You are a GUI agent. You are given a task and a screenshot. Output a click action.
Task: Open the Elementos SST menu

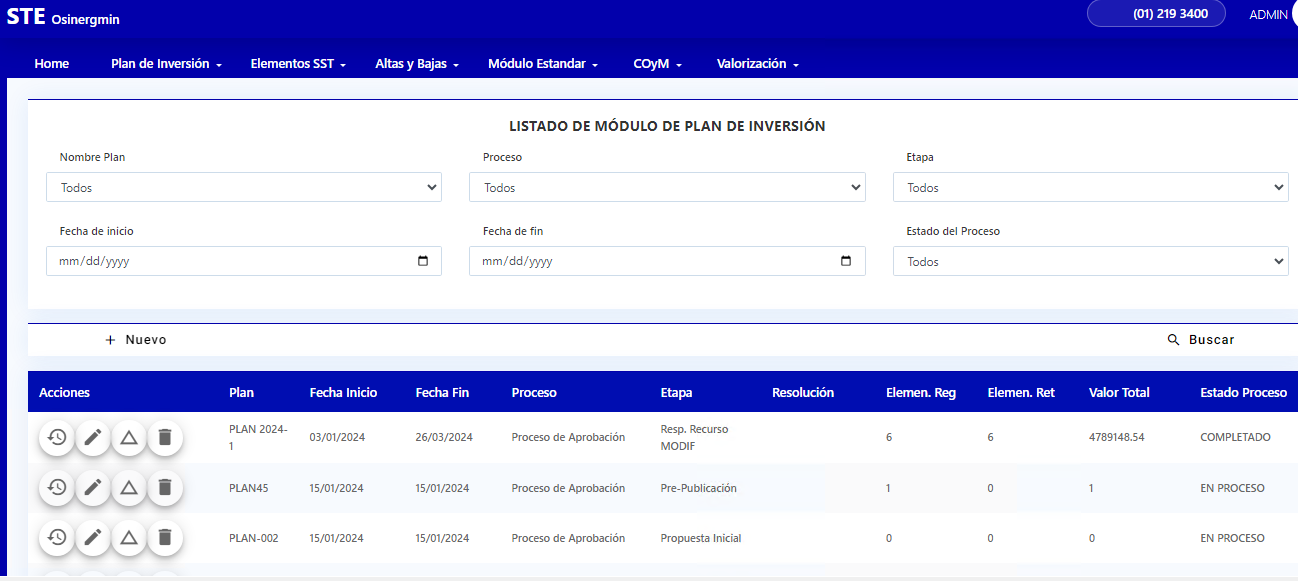click(x=298, y=64)
